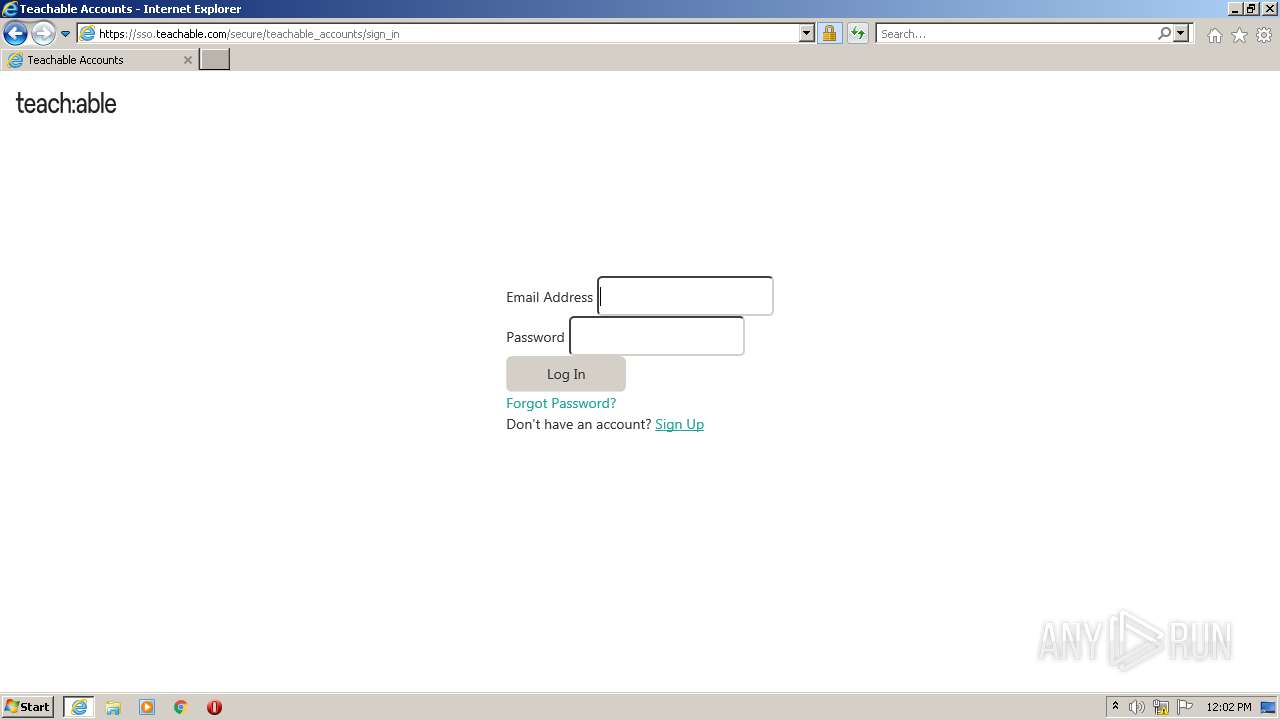1280x720 pixels.
Task: Click the 12:02 PM clock
Action: (x=1228, y=707)
